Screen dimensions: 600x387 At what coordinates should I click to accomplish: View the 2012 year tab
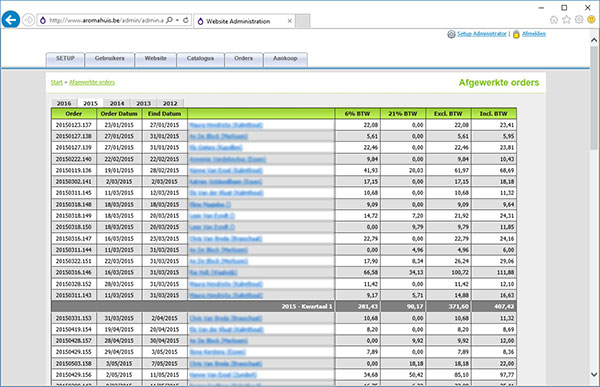click(x=170, y=103)
